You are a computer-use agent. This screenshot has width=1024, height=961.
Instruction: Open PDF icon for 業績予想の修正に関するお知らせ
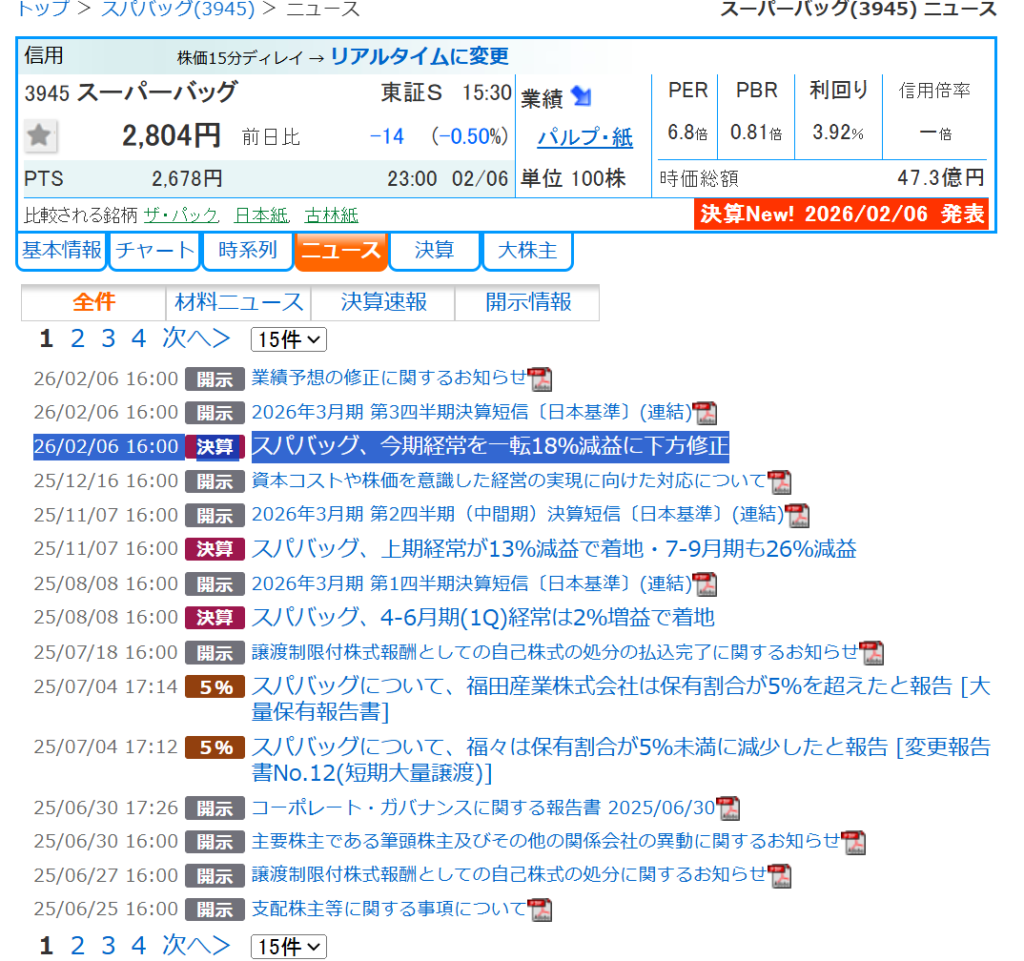click(540, 379)
